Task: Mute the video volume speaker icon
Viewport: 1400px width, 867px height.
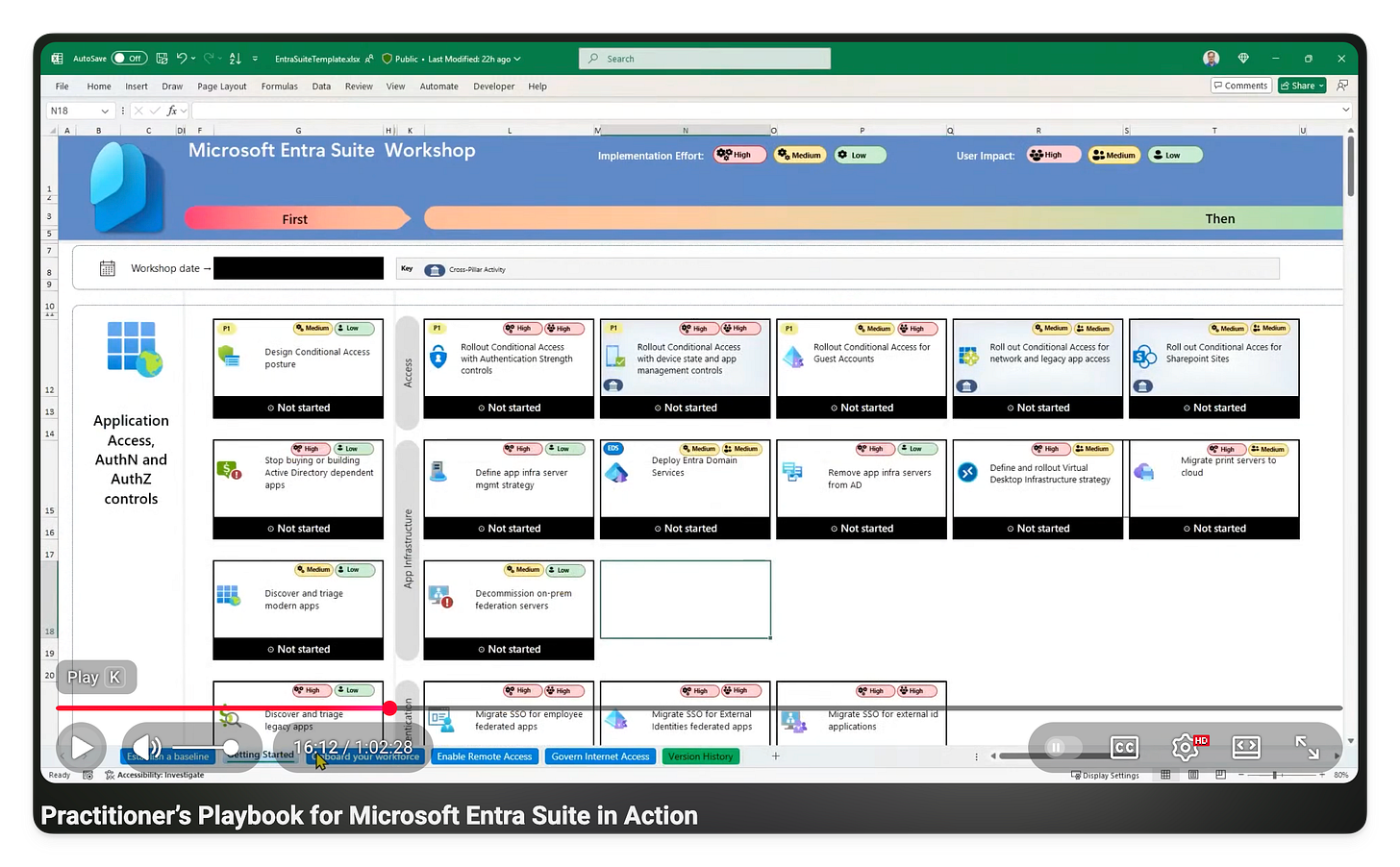Action: pos(146,747)
